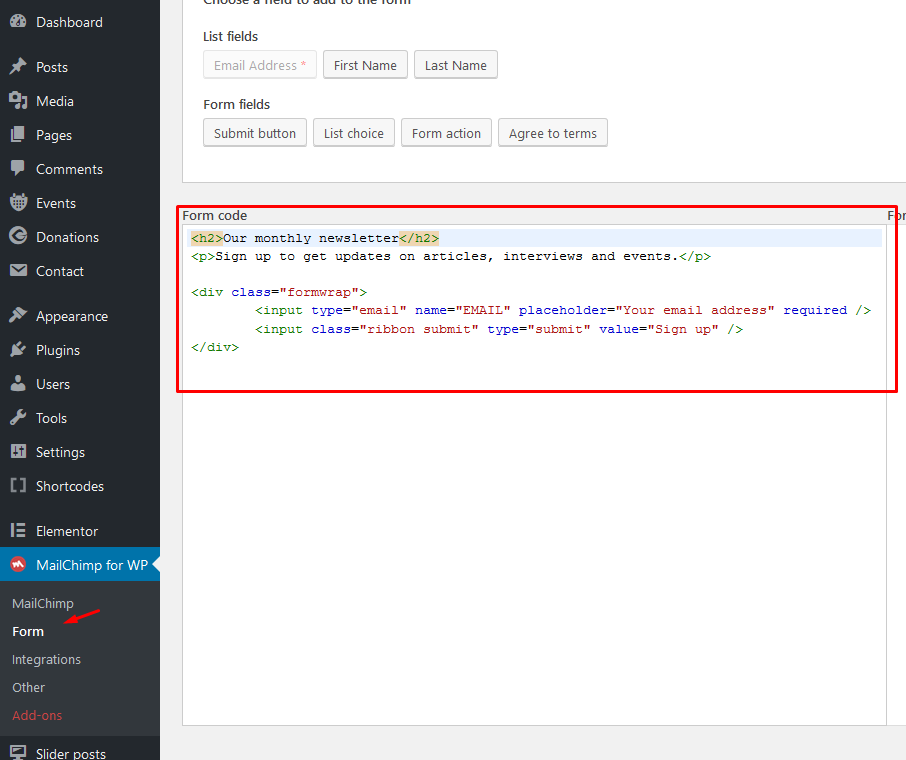Click the Plugins plug icon
This screenshot has height=760, width=906.
pyautogui.click(x=18, y=350)
